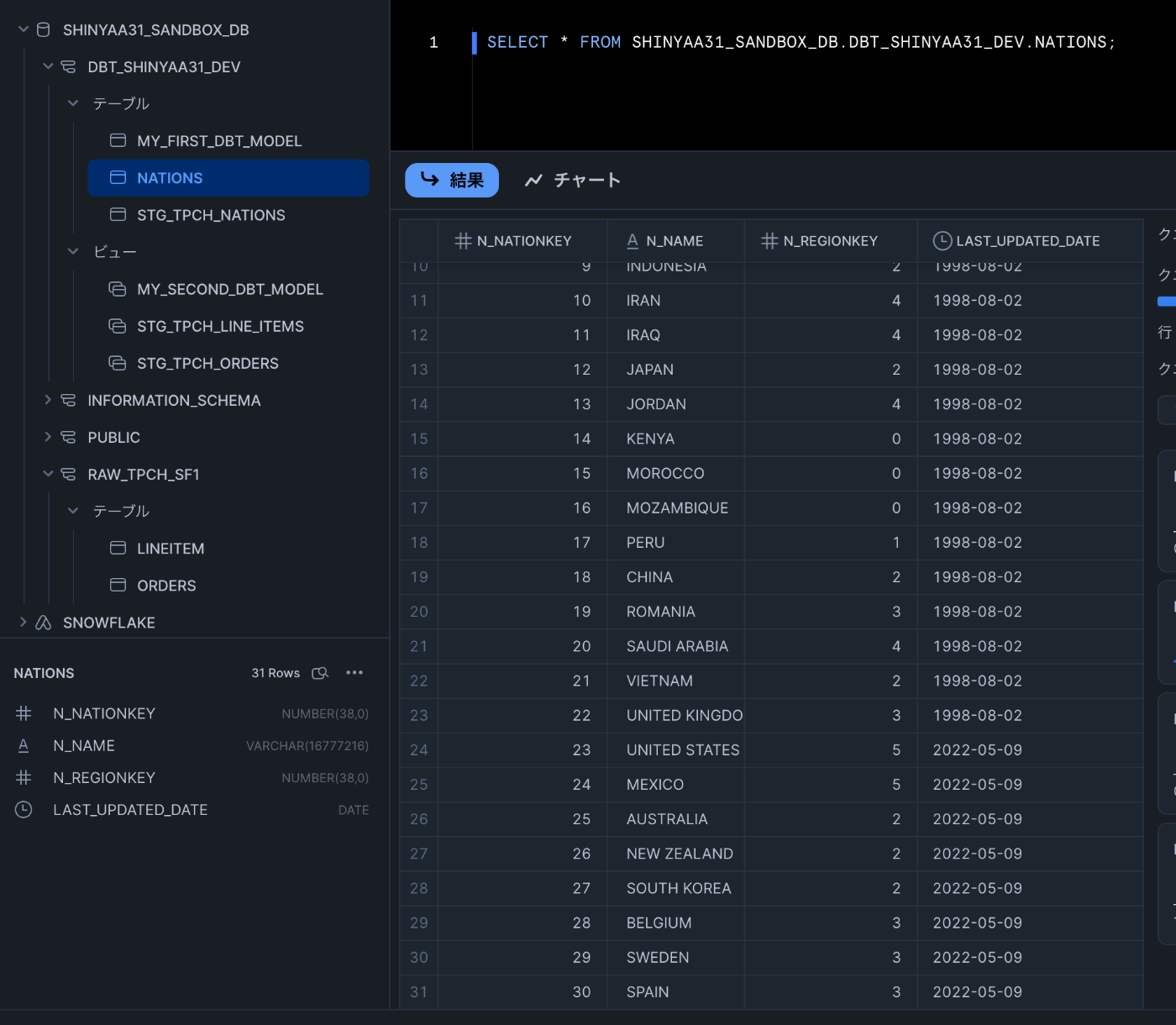This screenshot has height=1025, width=1176.
Task: Click the MOZAMBIQUE cell in results
Action: [x=675, y=507]
